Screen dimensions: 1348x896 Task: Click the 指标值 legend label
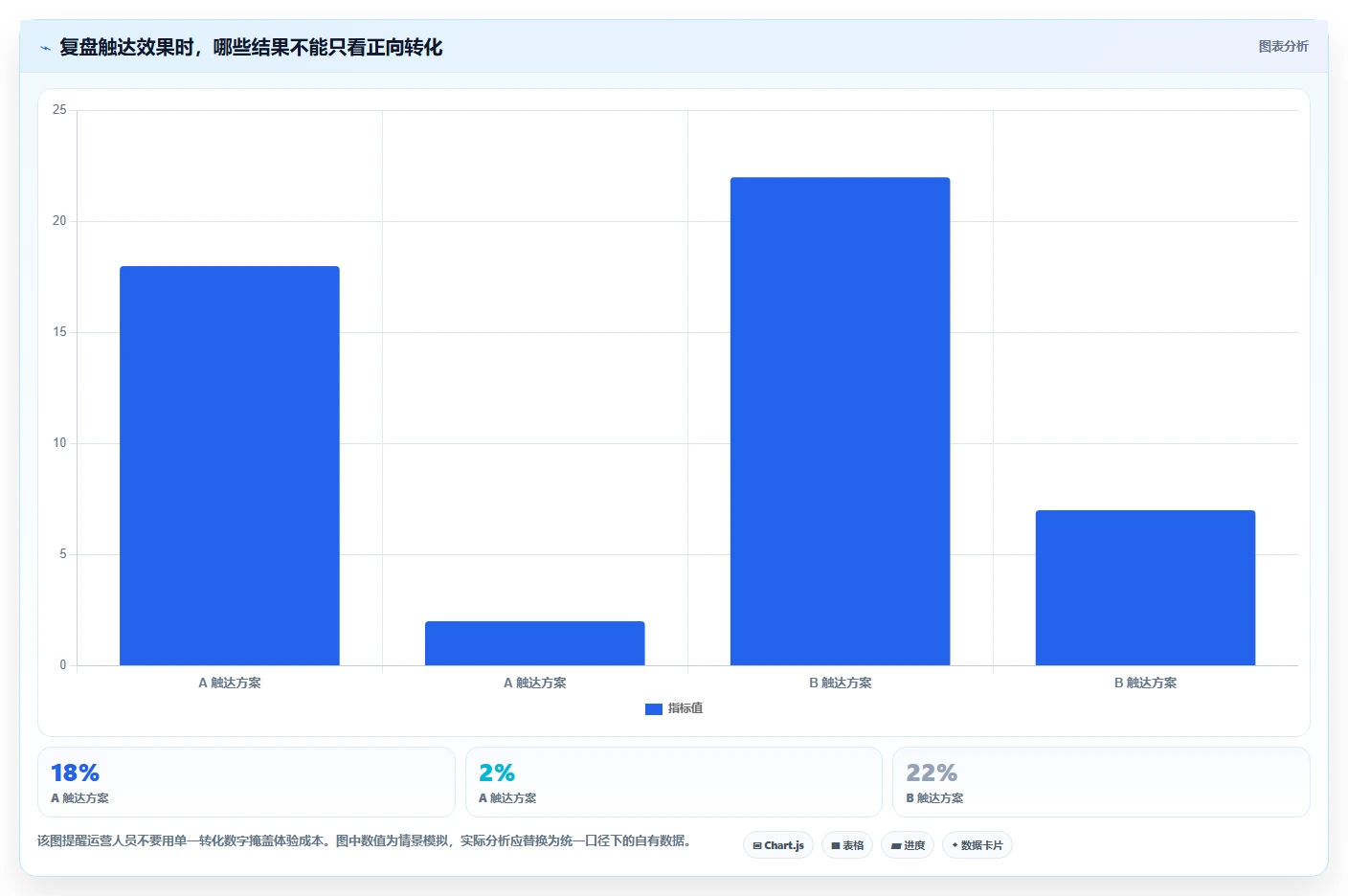(x=685, y=708)
